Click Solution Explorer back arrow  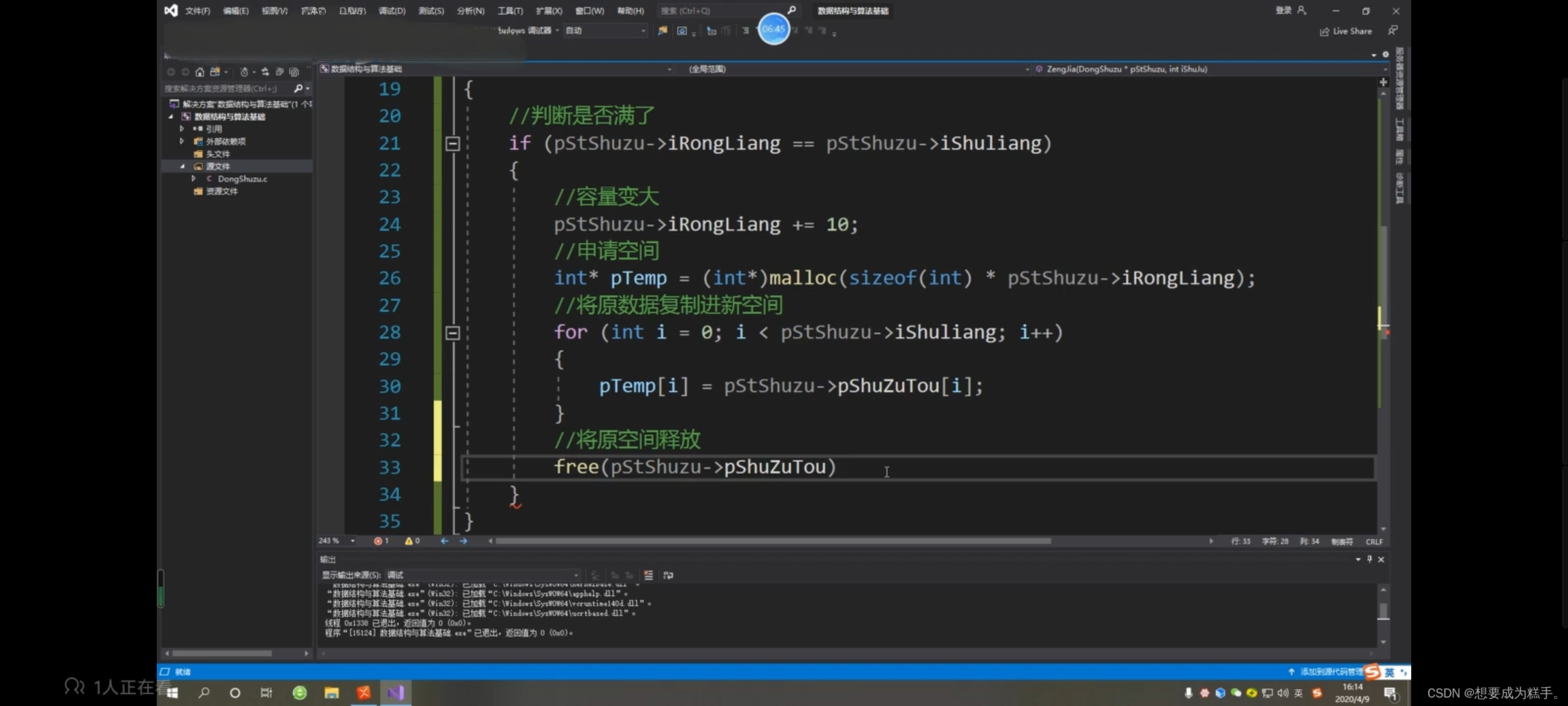[171, 72]
